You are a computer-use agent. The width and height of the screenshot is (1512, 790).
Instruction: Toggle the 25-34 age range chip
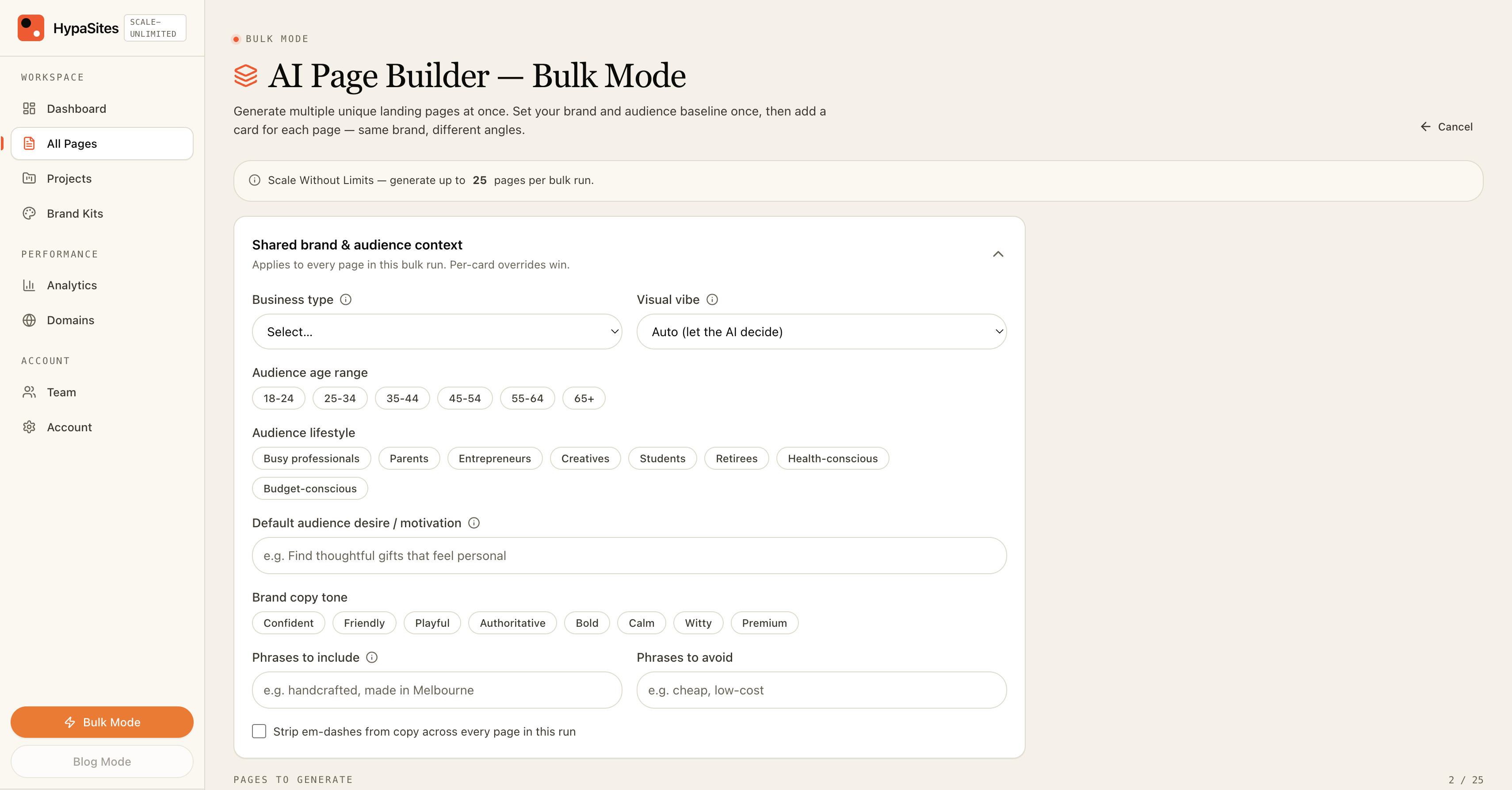[x=340, y=398]
